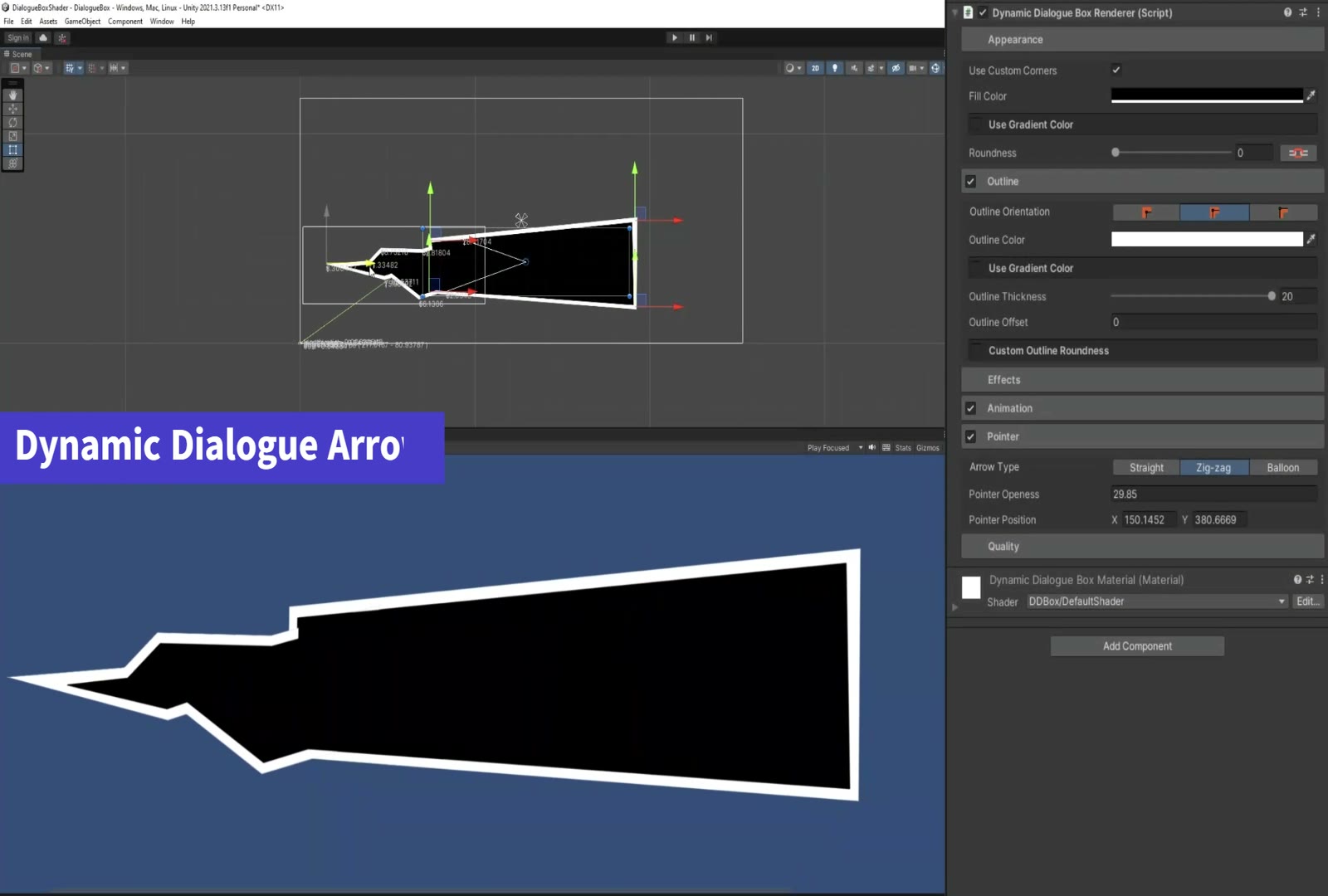This screenshot has height=896, width=1328.
Task: Pick Fill Color with eyedropper icon
Action: point(1311,96)
